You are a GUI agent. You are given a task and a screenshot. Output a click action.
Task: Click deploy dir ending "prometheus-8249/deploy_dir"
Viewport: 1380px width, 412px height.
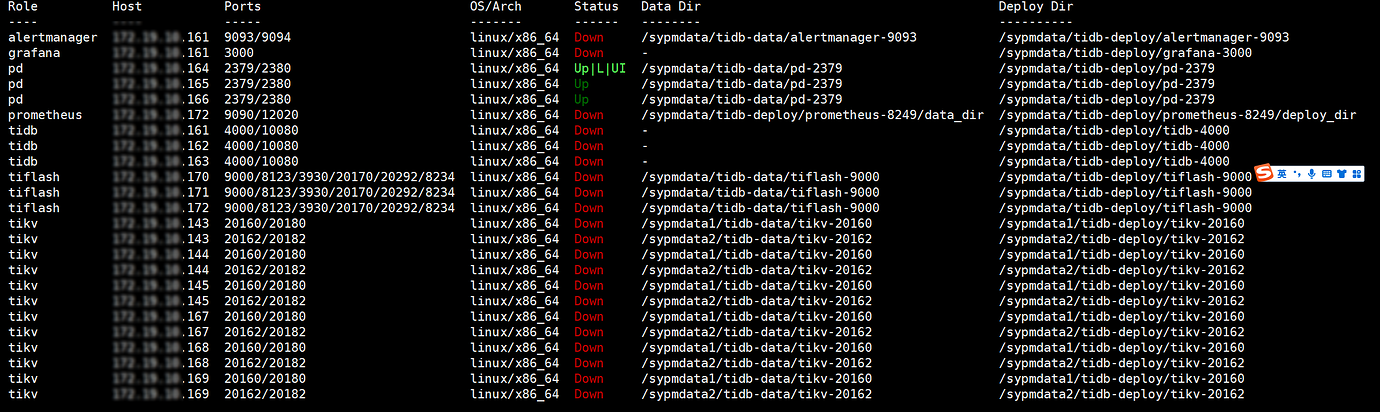[1178, 115]
